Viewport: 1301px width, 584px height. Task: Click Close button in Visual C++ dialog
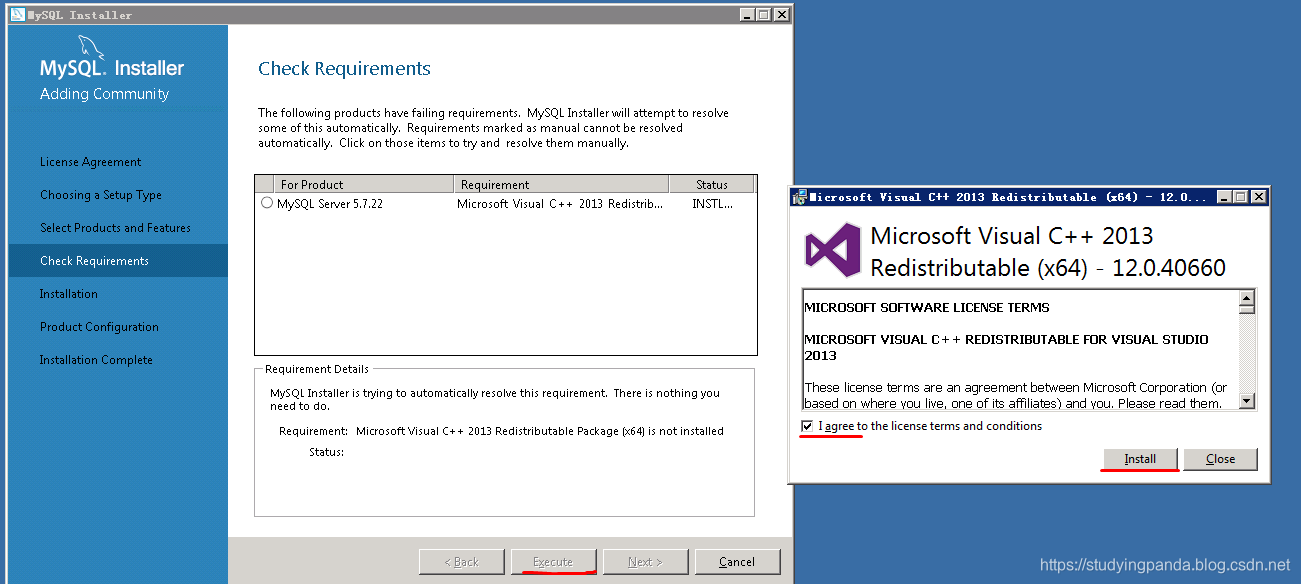coord(1220,459)
